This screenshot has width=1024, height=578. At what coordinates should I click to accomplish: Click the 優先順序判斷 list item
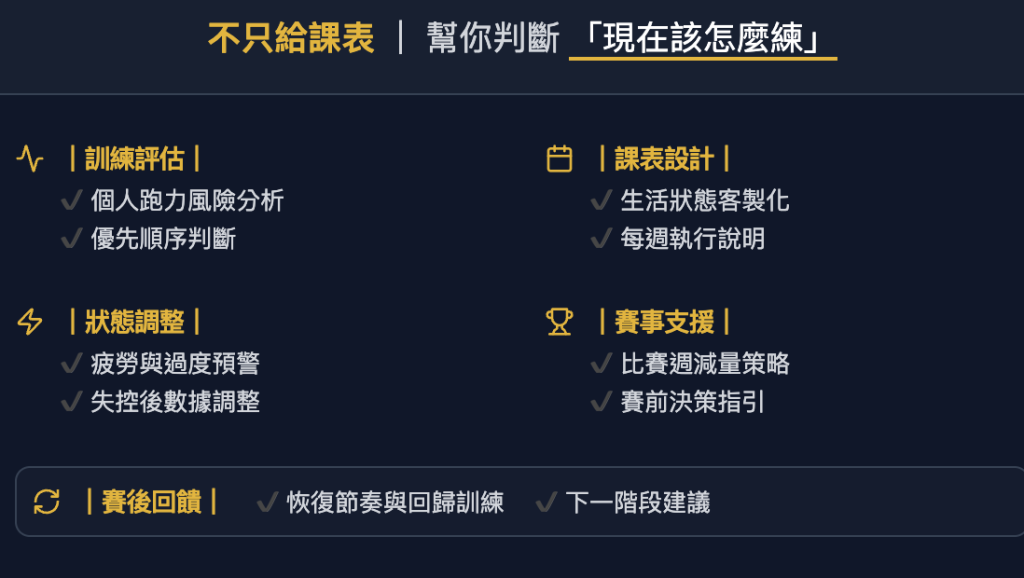click(x=163, y=239)
